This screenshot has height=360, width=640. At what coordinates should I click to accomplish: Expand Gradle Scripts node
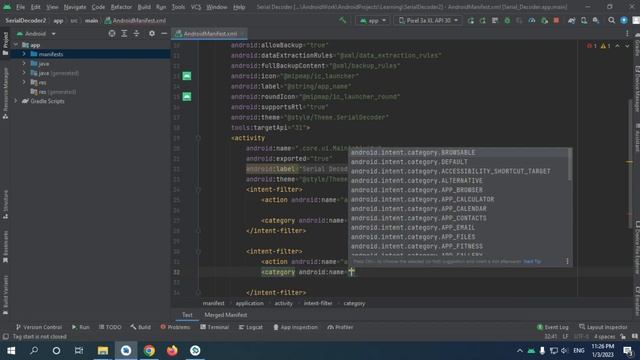pyautogui.click(x=16, y=101)
